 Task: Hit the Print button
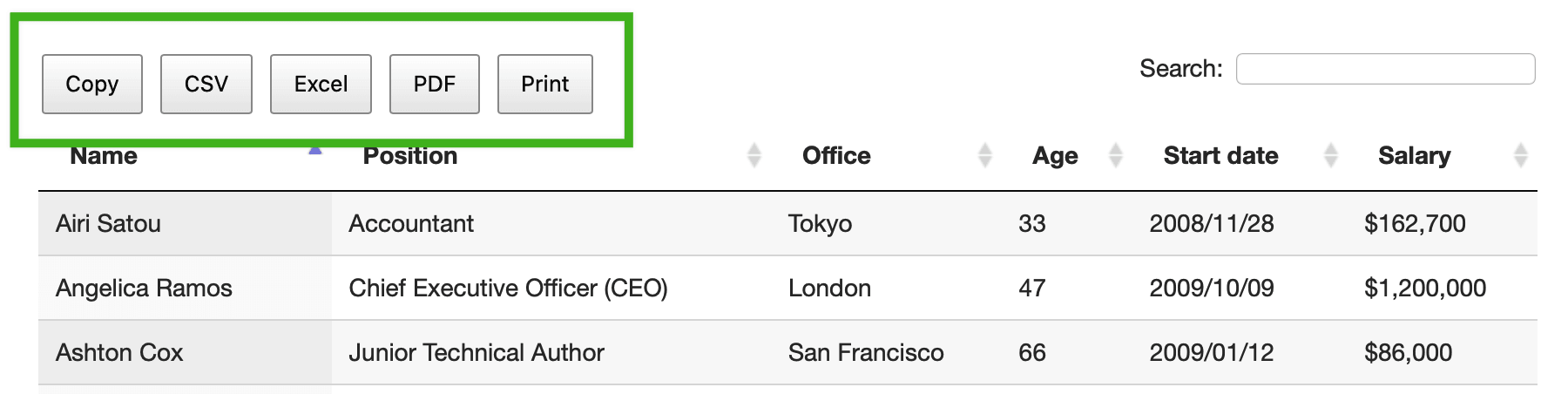544,84
